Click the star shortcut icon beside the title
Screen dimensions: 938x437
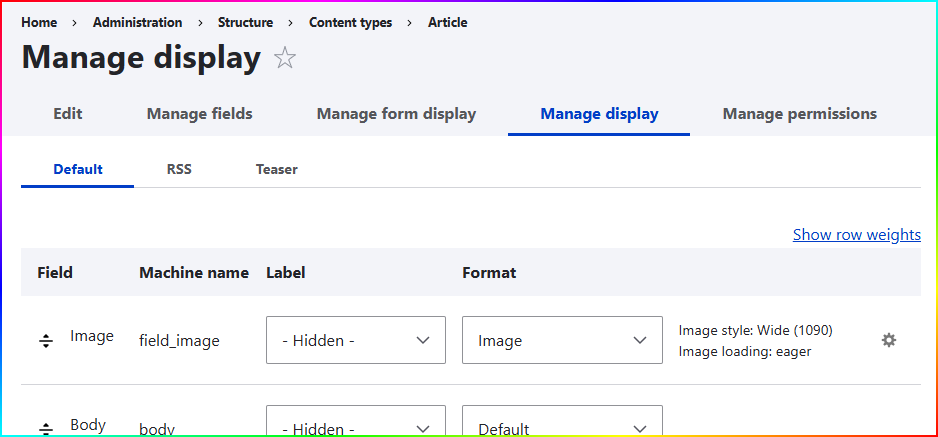click(285, 59)
